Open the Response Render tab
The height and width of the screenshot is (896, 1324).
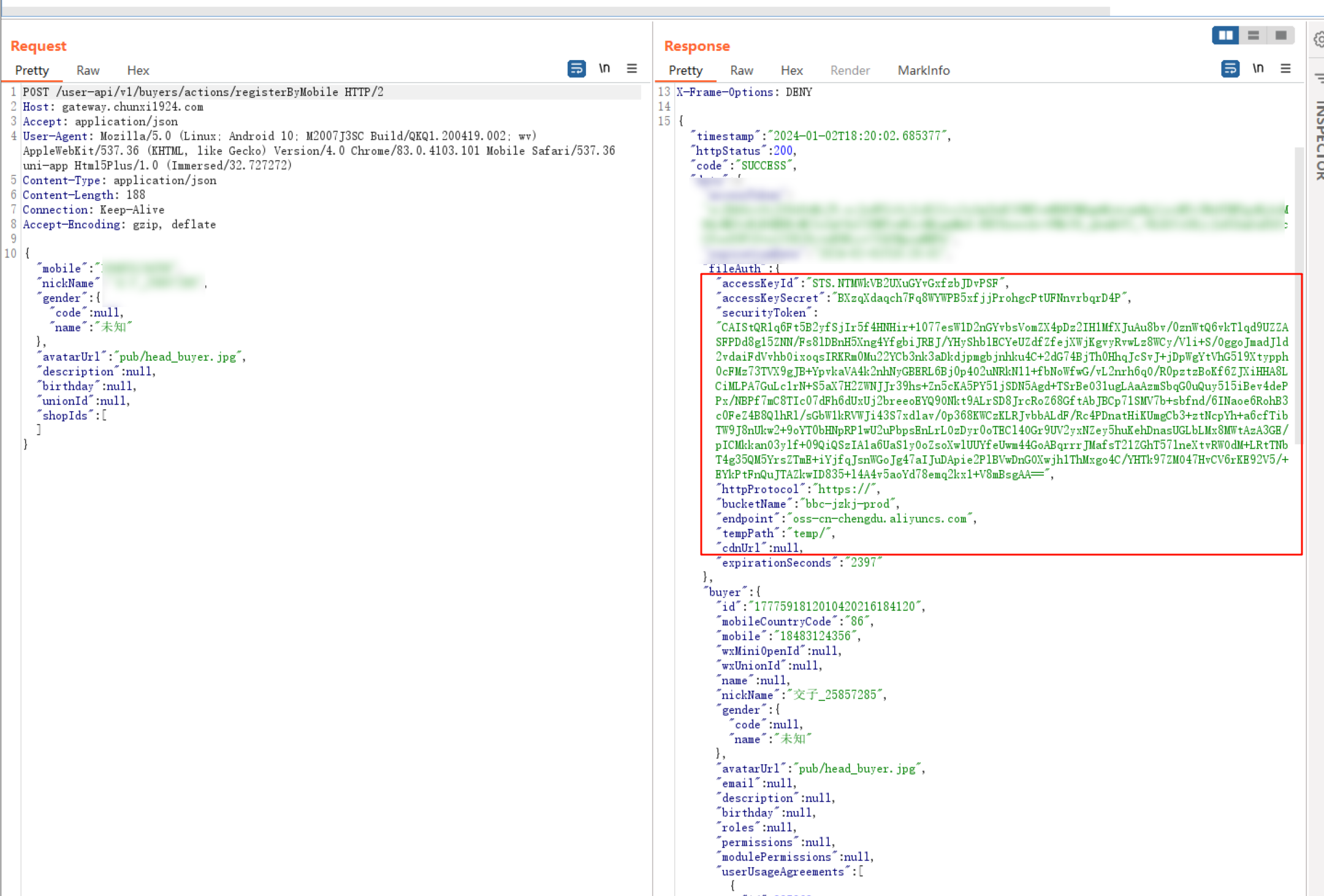[x=850, y=70]
